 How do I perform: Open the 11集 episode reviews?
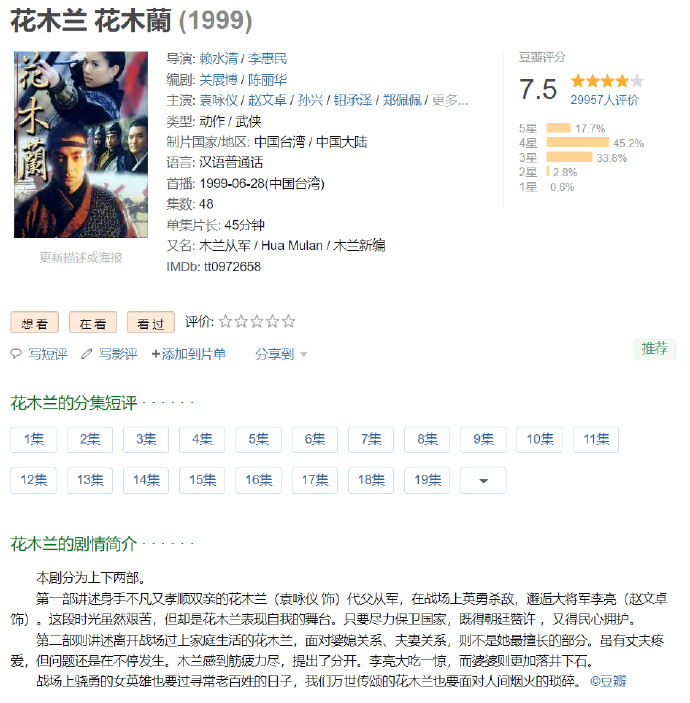coord(597,439)
